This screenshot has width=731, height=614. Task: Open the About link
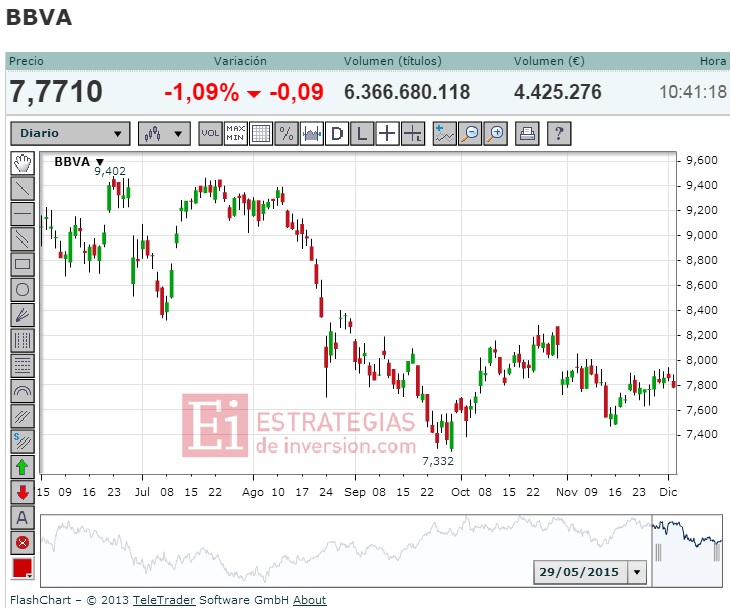tap(310, 600)
